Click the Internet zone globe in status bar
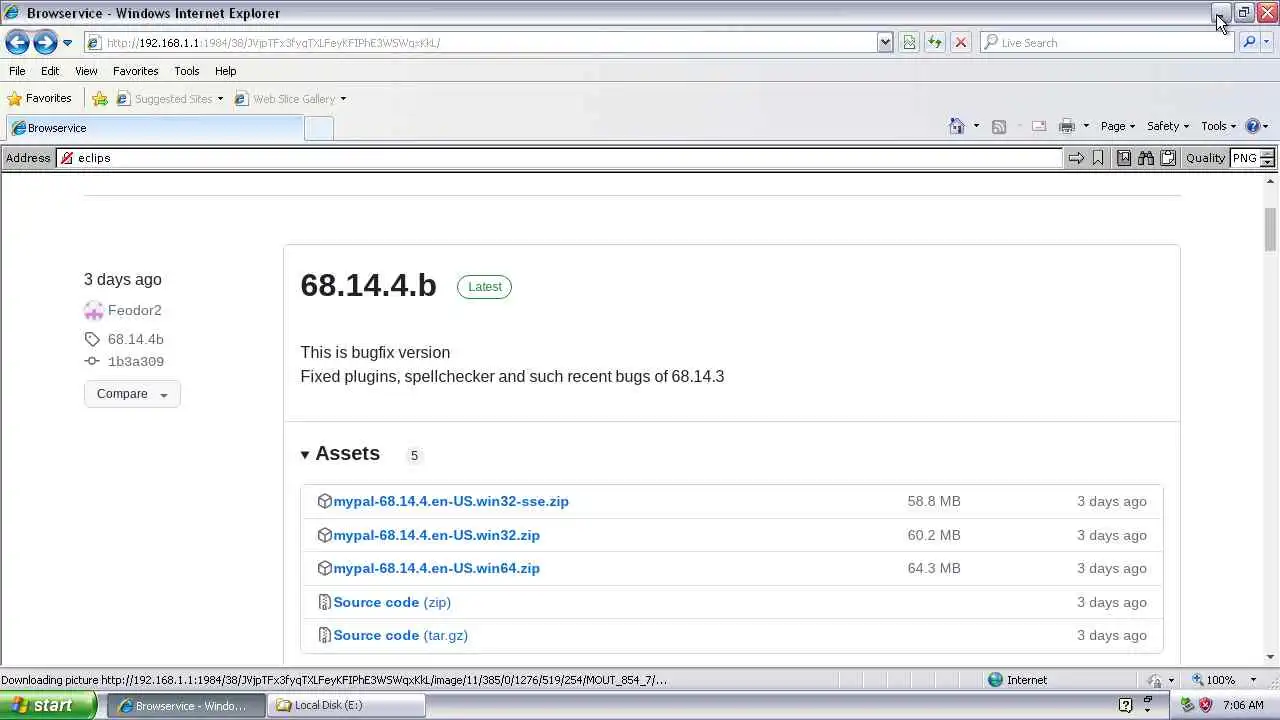 point(995,680)
